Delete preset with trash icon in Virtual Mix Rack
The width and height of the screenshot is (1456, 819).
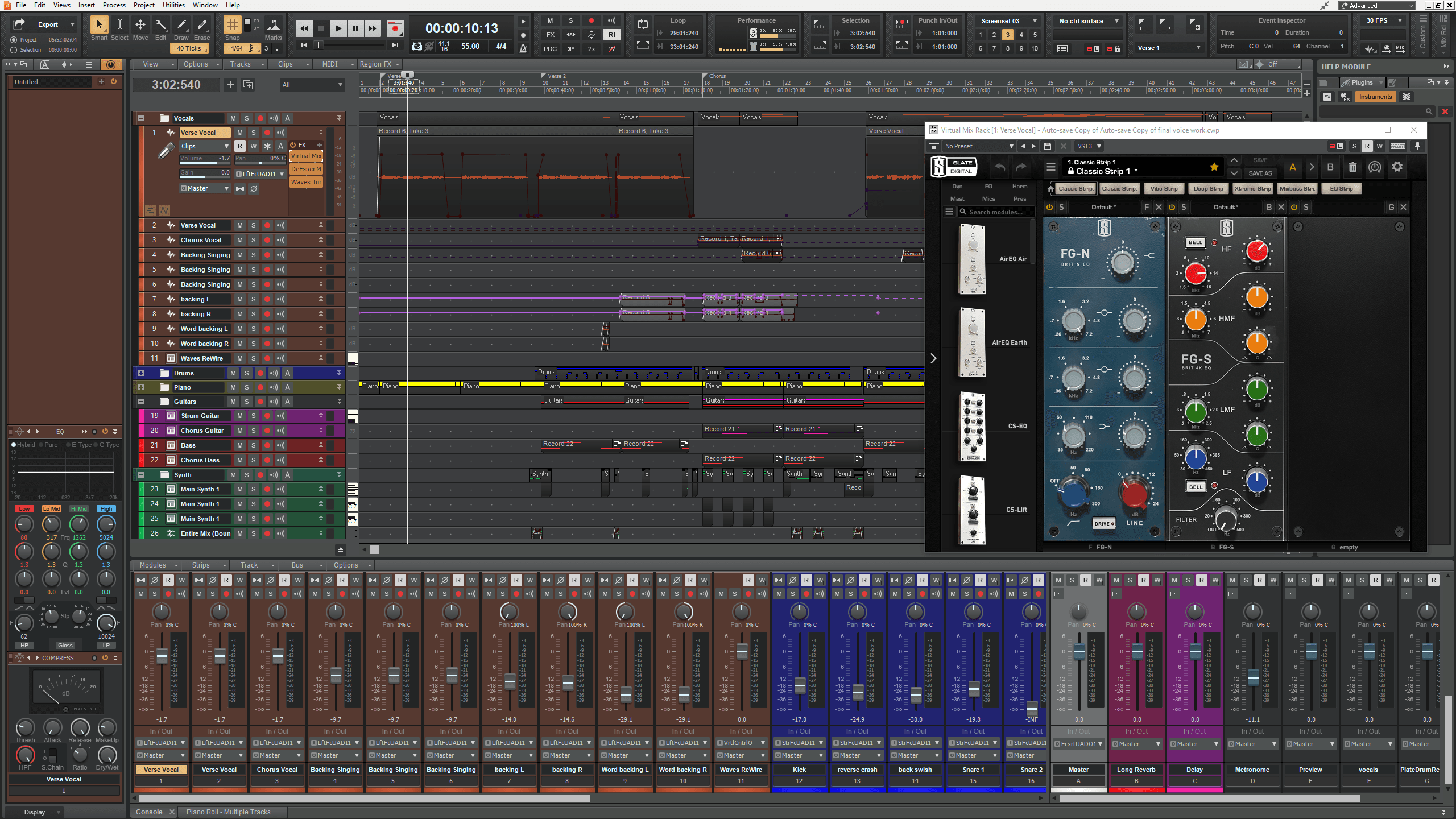[1352, 167]
